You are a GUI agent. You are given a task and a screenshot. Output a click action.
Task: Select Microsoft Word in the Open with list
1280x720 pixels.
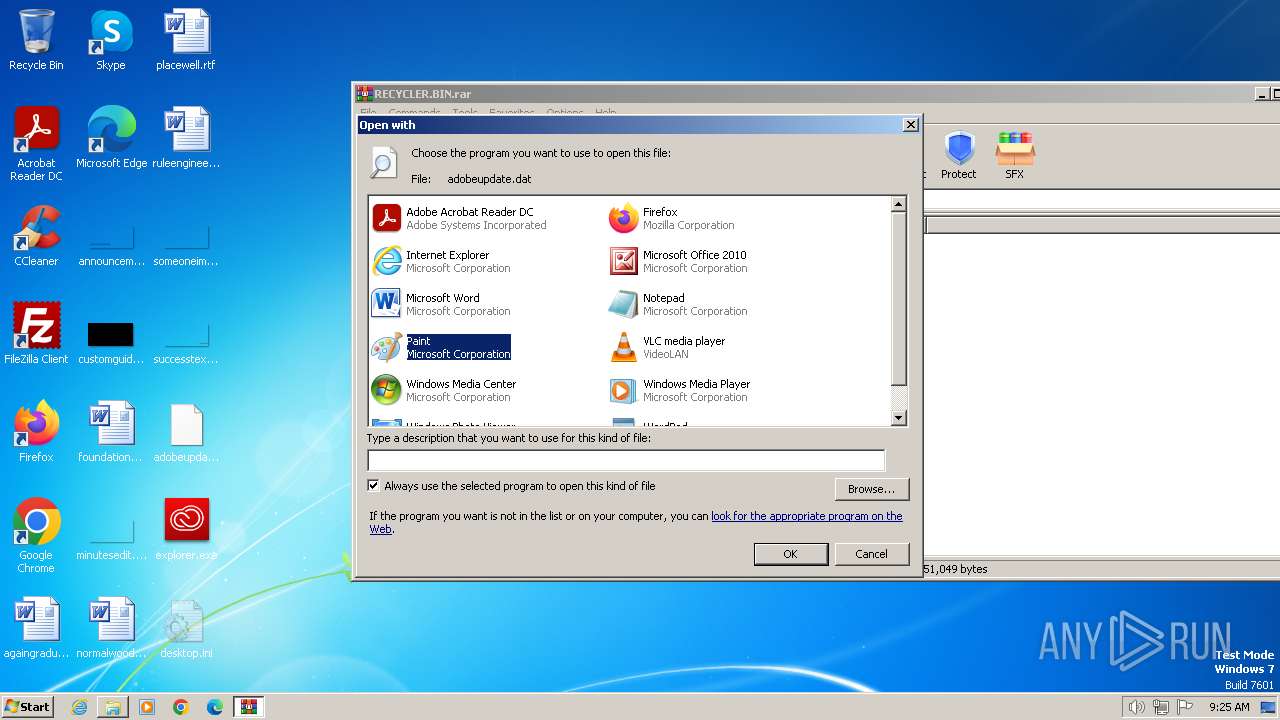point(442,304)
